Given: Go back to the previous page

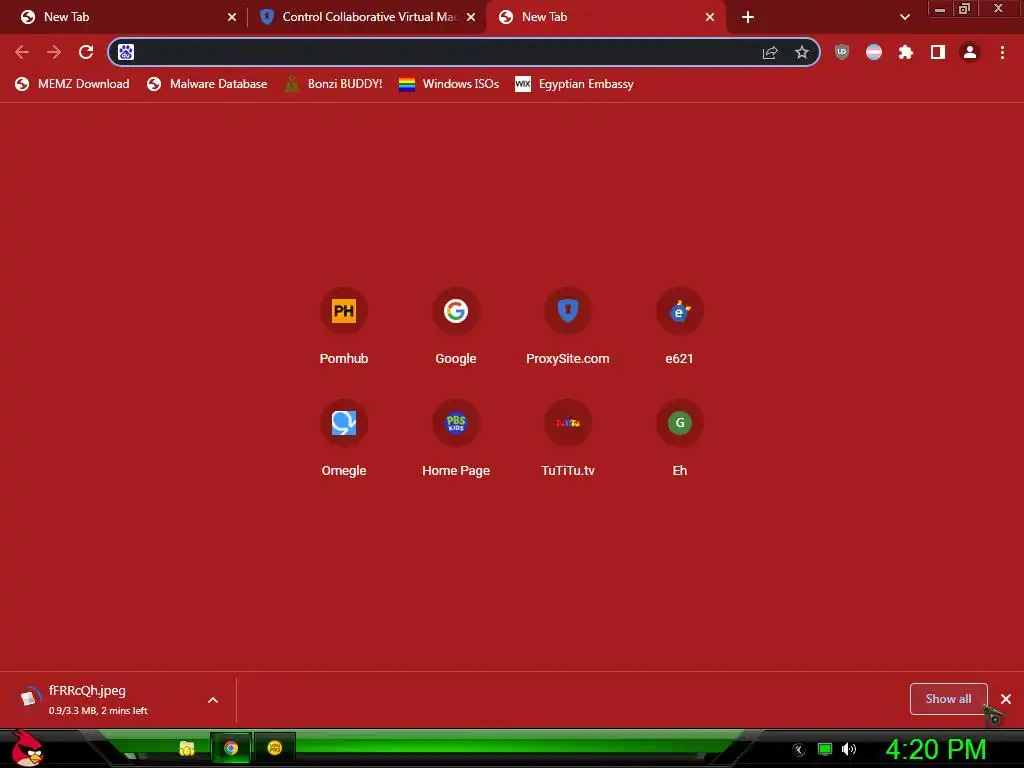Looking at the screenshot, I should (22, 52).
